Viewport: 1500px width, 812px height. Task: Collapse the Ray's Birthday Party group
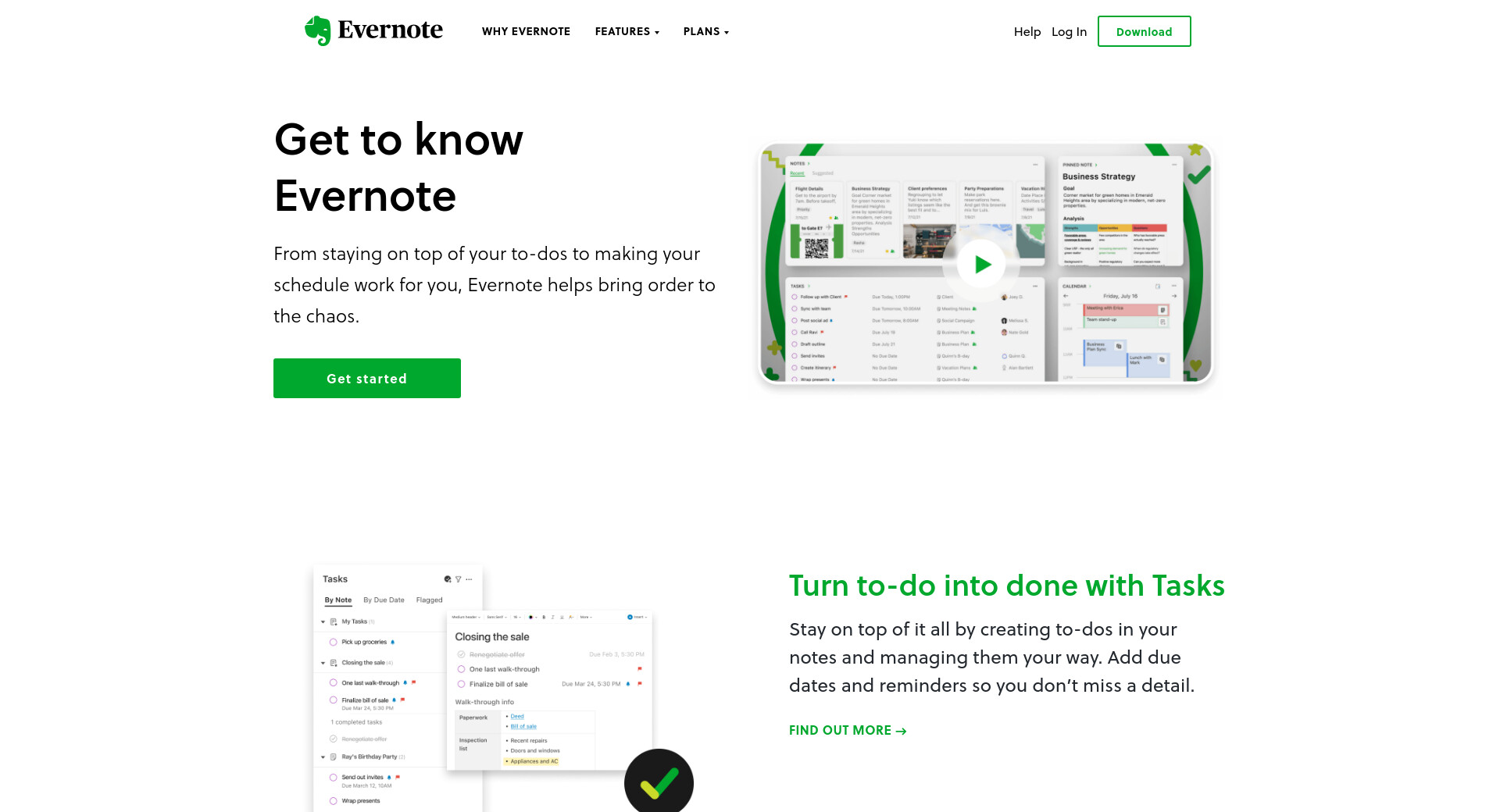tap(323, 757)
